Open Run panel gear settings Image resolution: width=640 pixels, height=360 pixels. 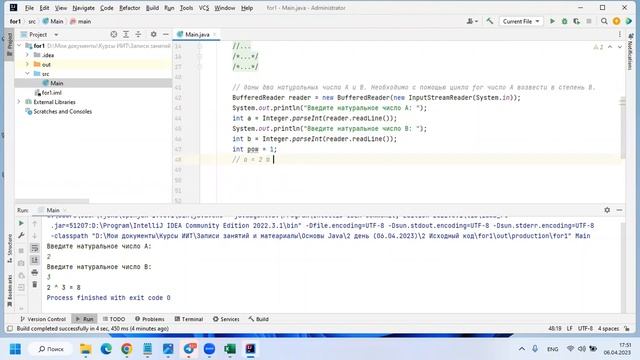click(x=607, y=210)
